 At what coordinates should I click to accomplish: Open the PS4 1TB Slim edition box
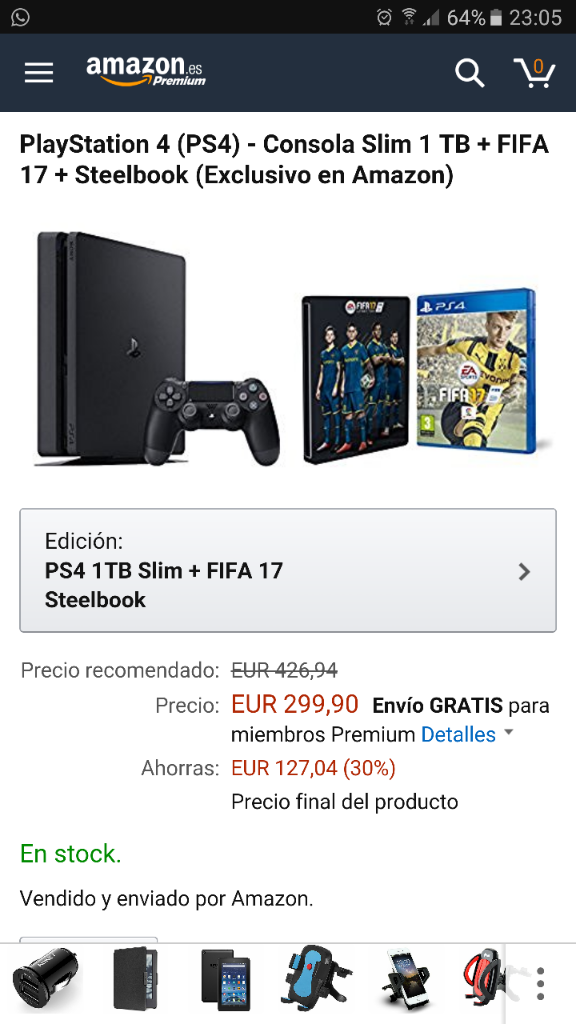pyautogui.click(x=288, y=570)
